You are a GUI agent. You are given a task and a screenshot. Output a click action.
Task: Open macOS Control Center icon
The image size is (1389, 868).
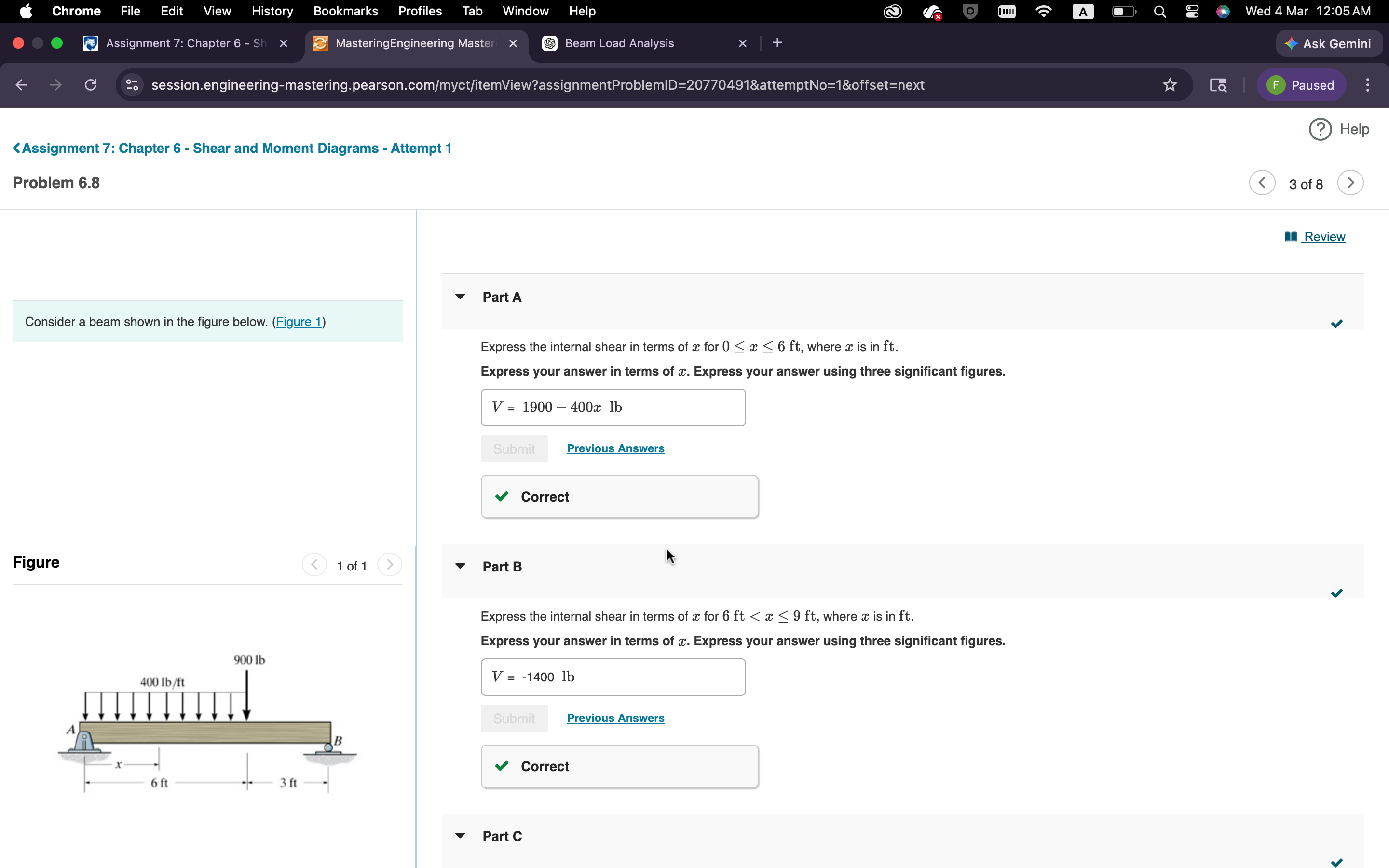[x=1192, y=12]
